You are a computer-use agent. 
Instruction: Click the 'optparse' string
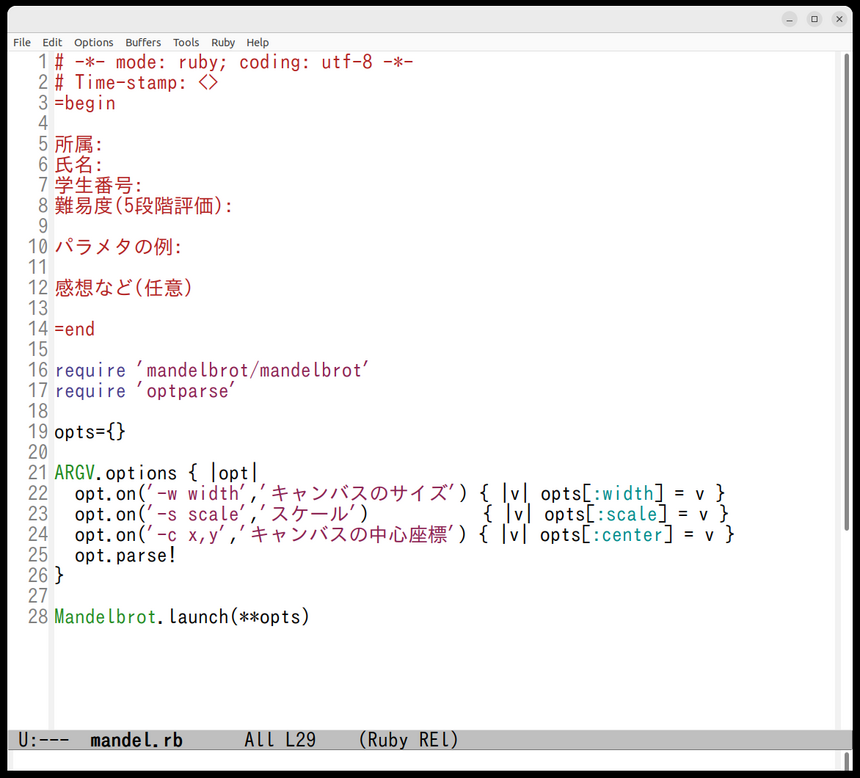(186, 391)
